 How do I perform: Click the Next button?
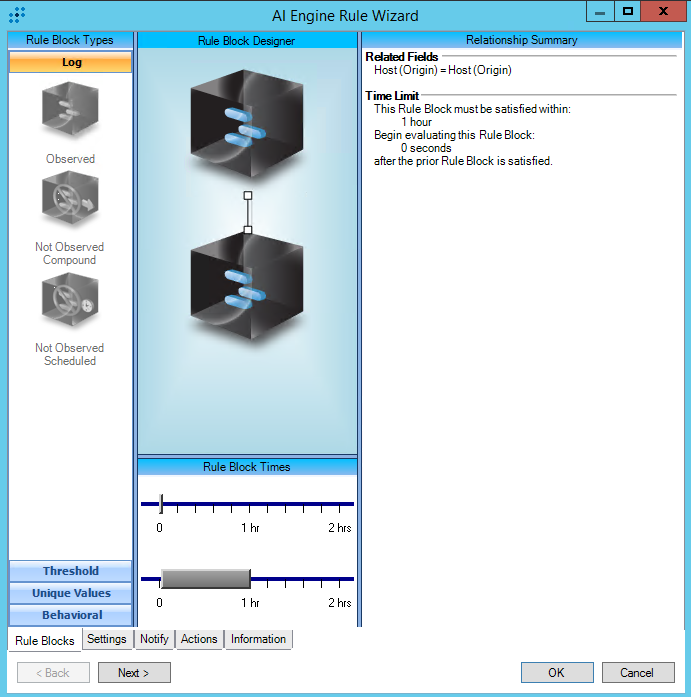click(x=134, y=673)
